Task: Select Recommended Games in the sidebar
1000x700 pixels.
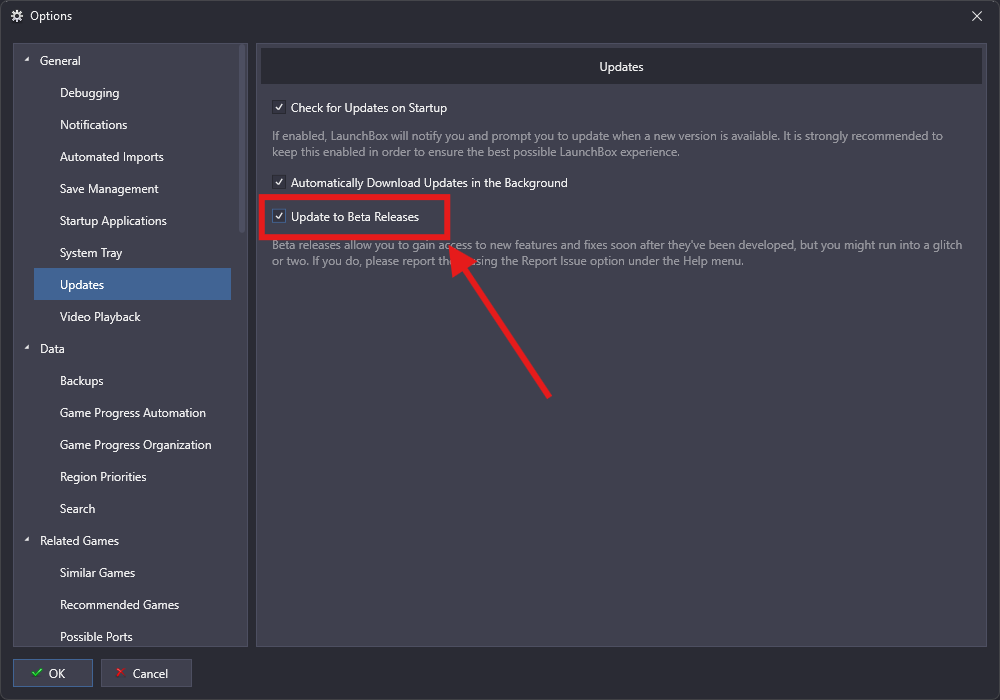Action: pyautogui.click(x=119, y=604)
